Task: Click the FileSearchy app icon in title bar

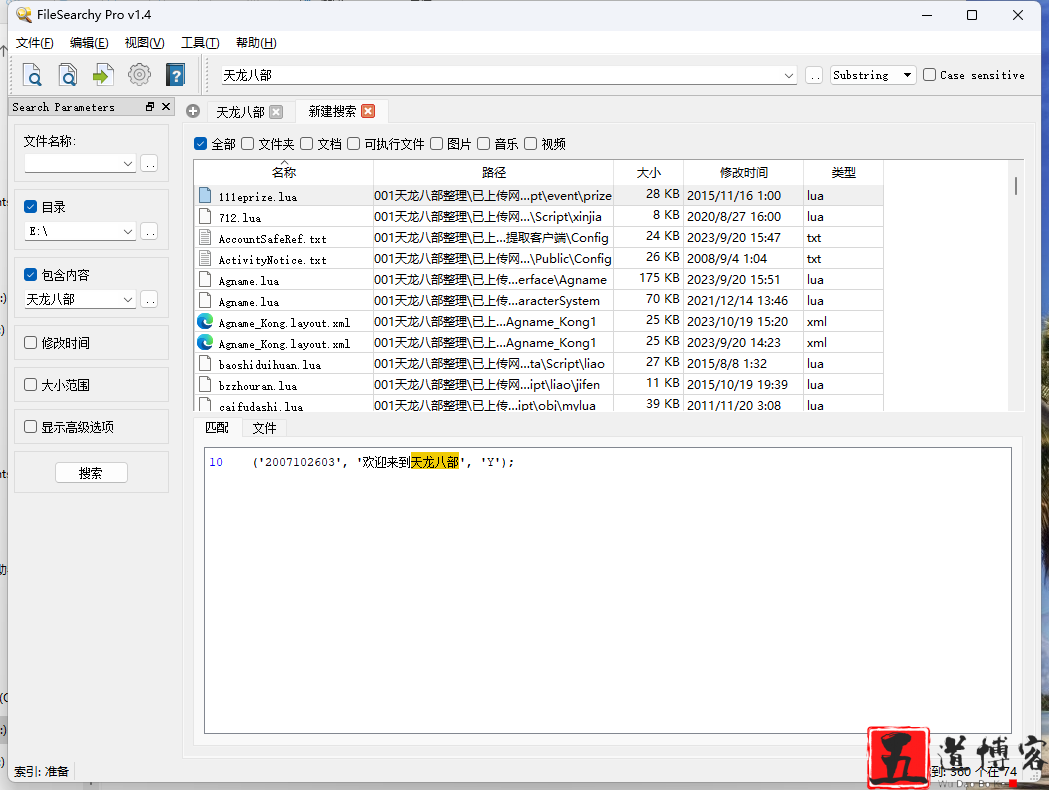Action: pos(24,15)
